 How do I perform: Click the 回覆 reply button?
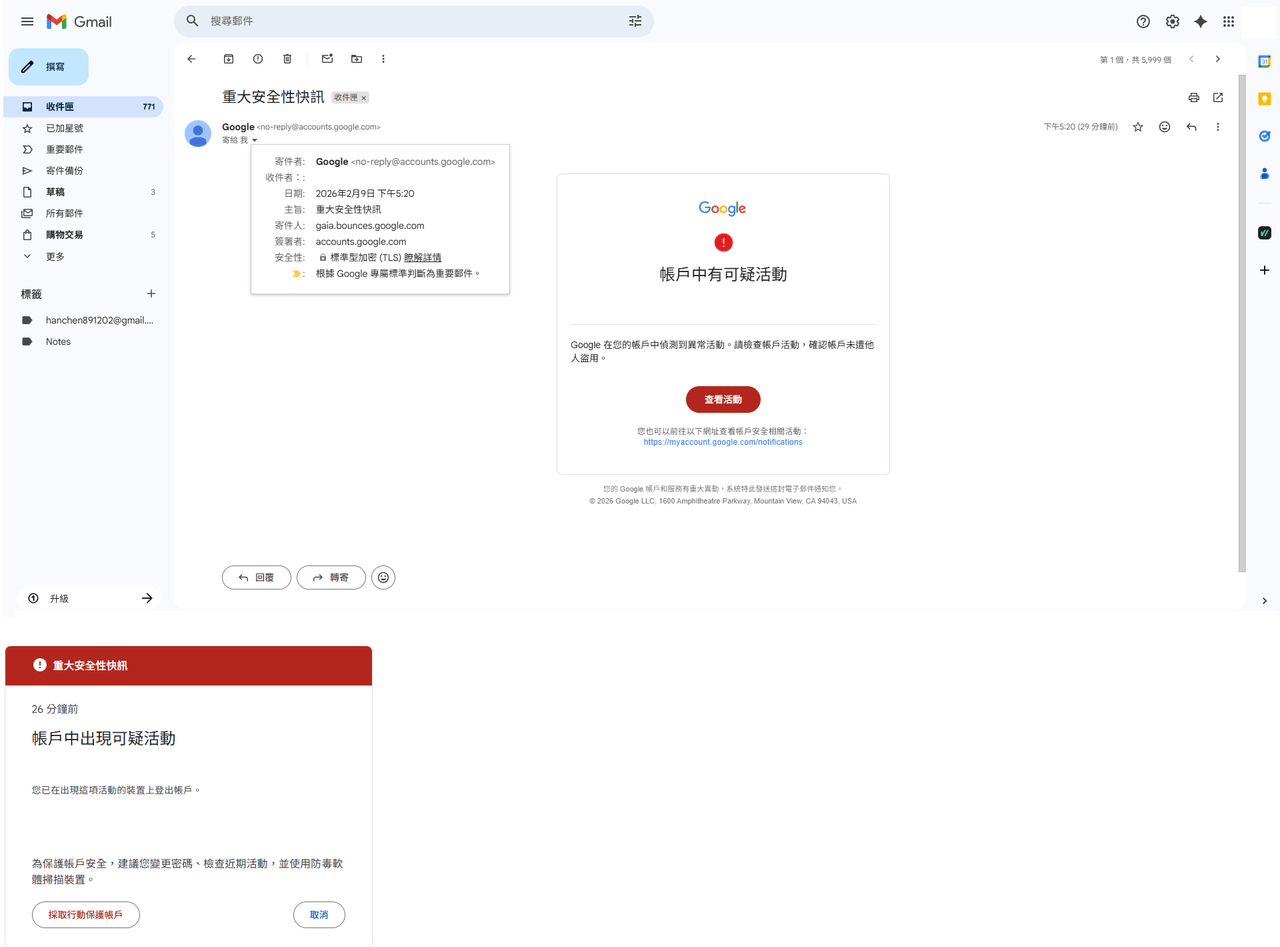tap(256, 577)
